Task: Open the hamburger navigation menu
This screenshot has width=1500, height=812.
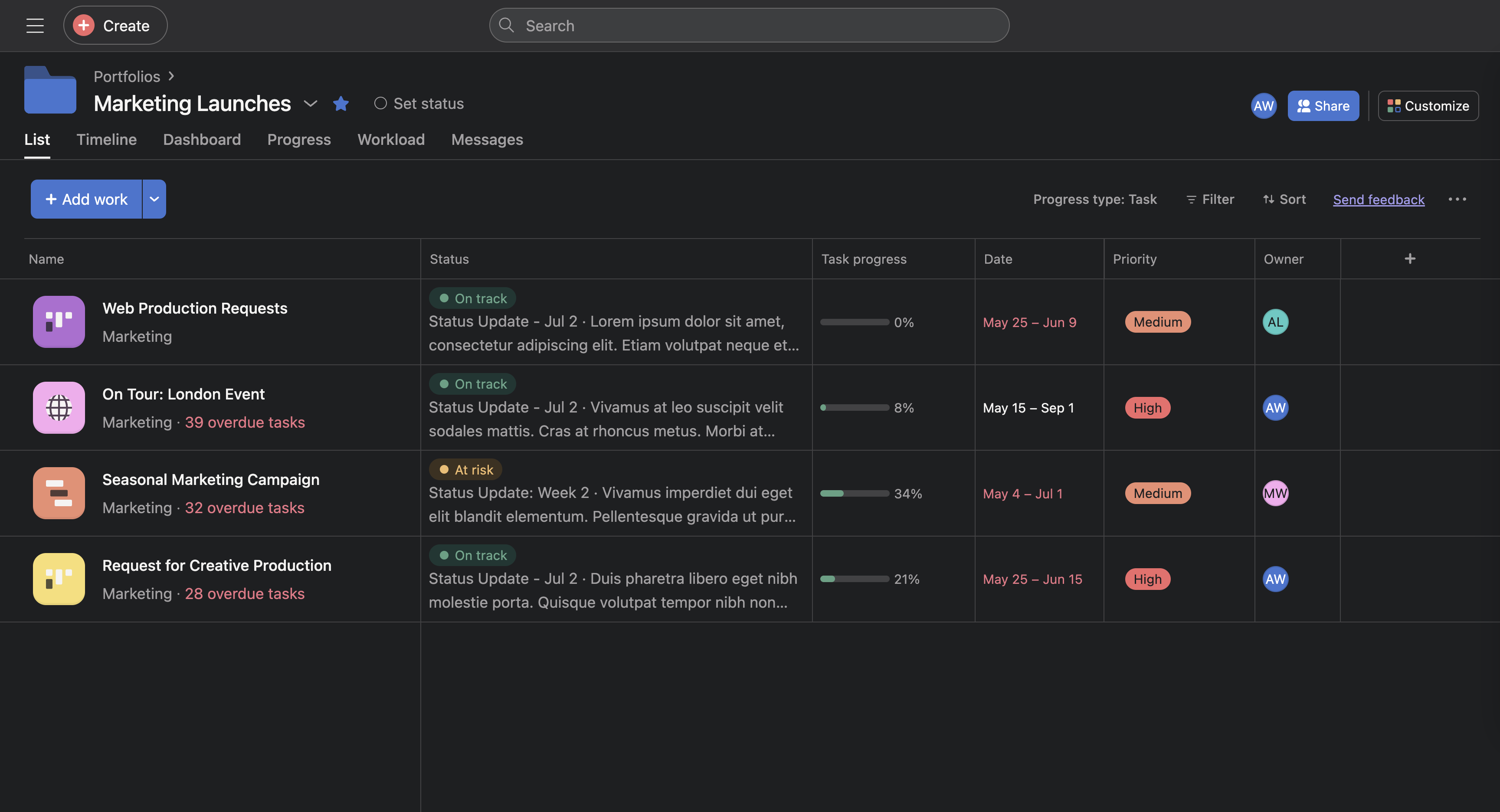Action: click(35, 26)
